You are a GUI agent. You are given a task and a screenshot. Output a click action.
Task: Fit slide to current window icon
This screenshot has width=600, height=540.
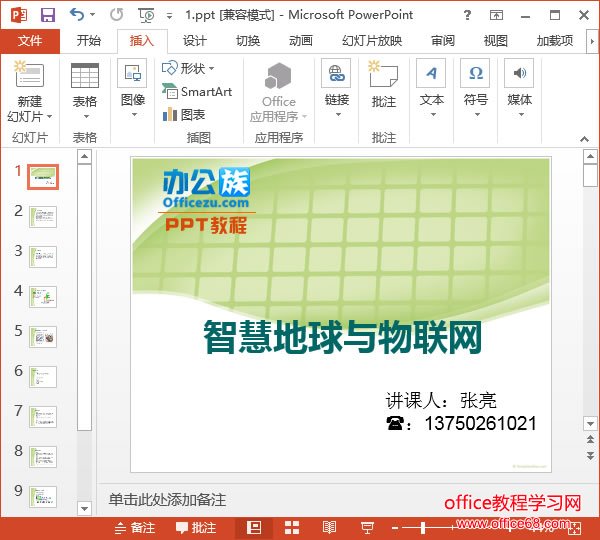[x=575, y=529]
